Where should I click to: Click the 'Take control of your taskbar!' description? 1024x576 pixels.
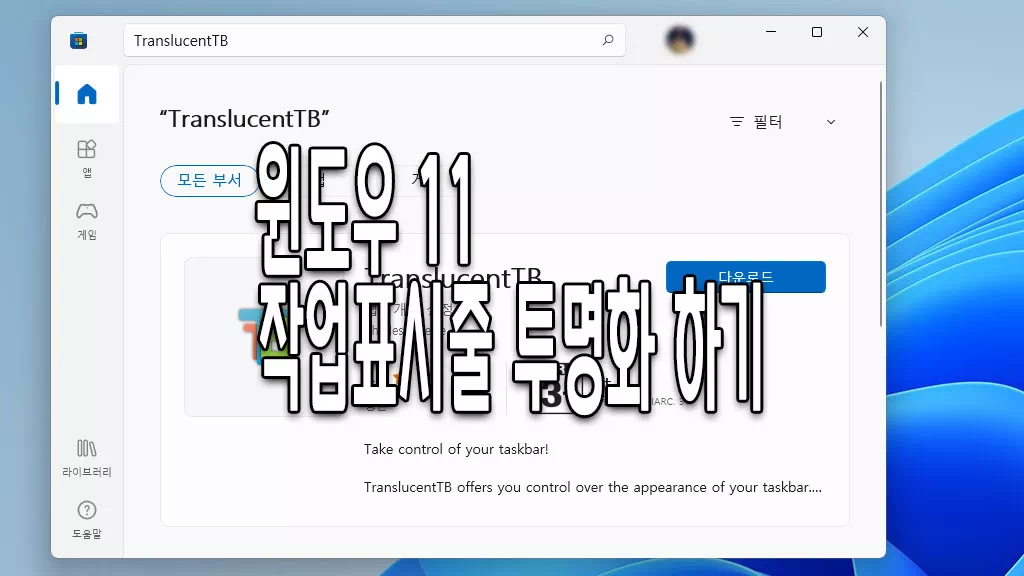coord(456,449)
